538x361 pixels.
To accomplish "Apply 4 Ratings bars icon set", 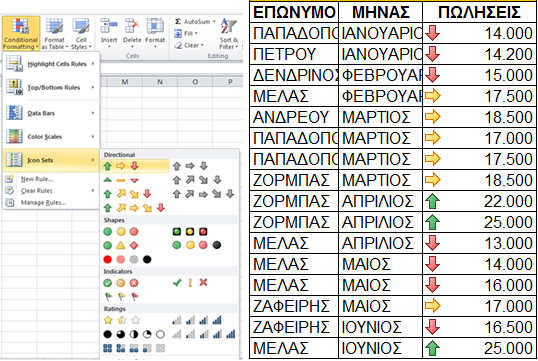I will coord(197,321).
